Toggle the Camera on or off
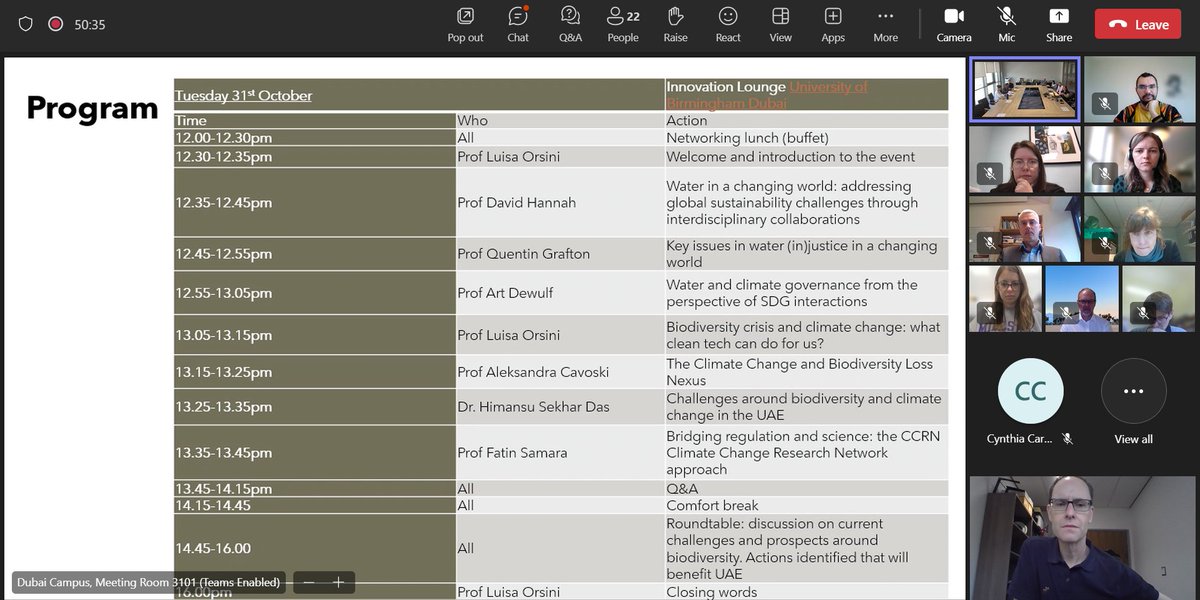Screen dimensions: 1200x600 point(954,25)
